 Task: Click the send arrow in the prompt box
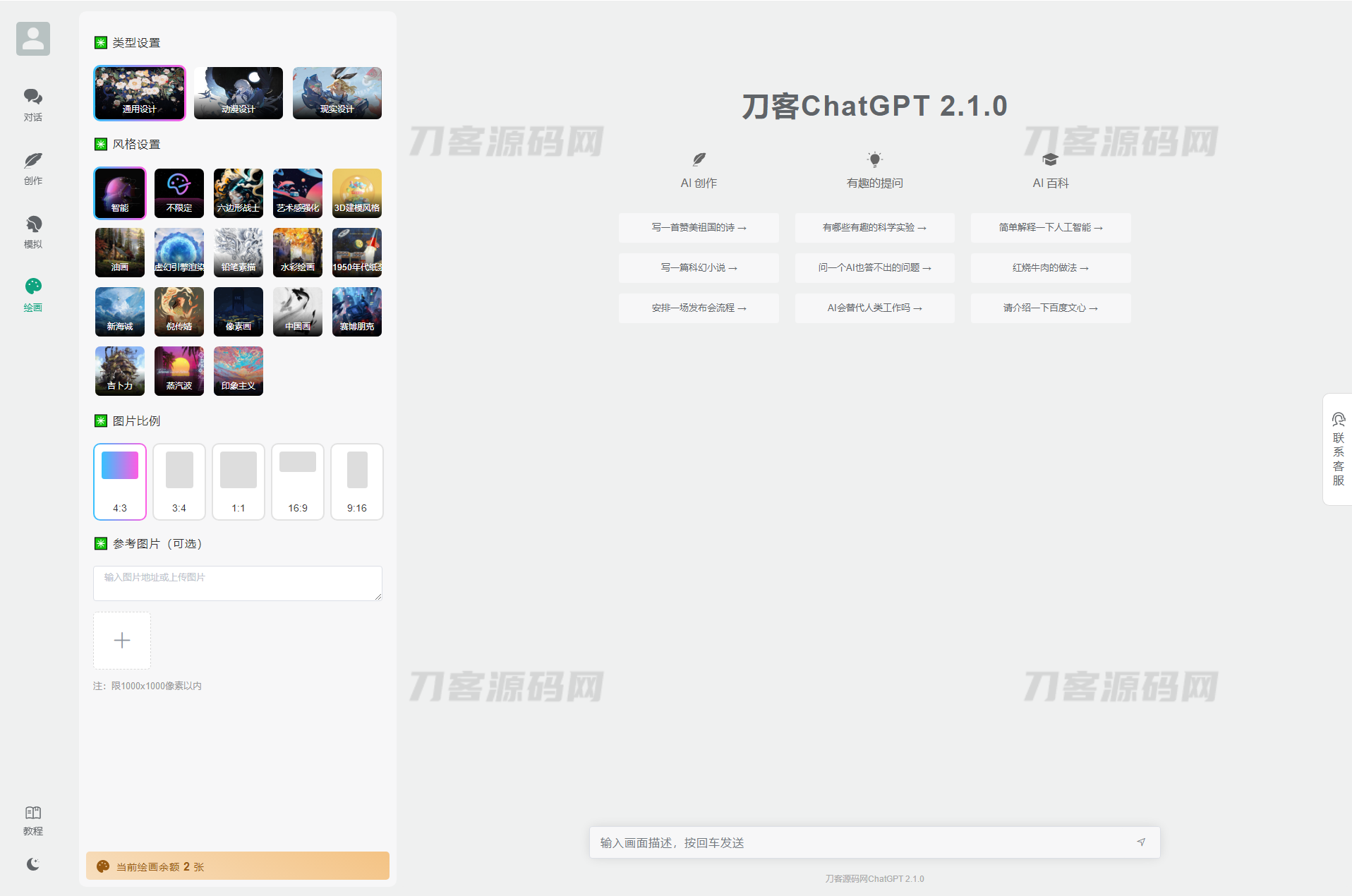[1142, 842]
